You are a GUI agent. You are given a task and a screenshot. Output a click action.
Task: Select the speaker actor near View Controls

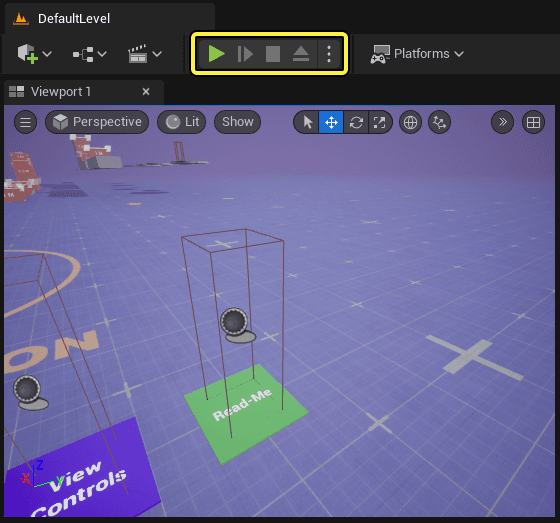click(x=30, y=392)
